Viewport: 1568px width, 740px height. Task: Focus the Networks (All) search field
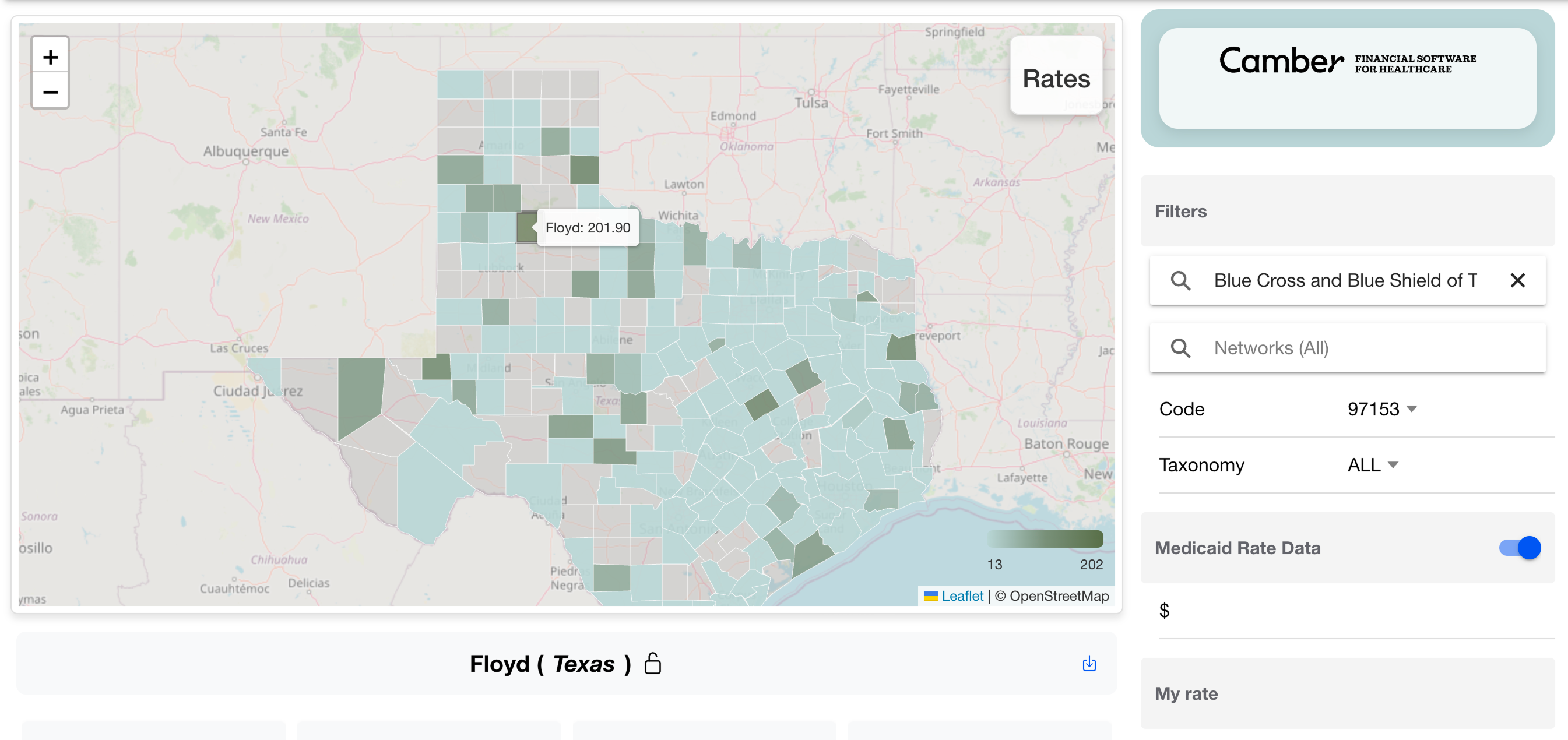click(1347, 348)
